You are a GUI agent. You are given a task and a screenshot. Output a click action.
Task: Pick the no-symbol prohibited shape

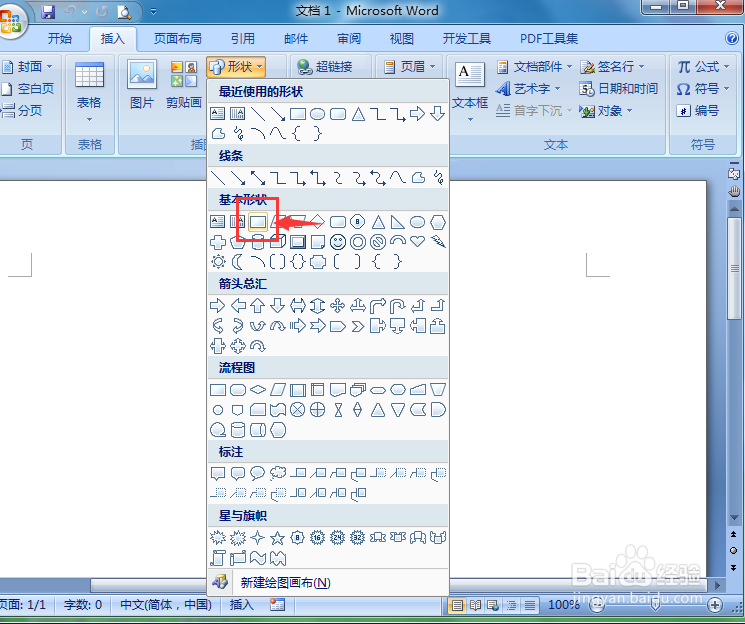[378, 242]
